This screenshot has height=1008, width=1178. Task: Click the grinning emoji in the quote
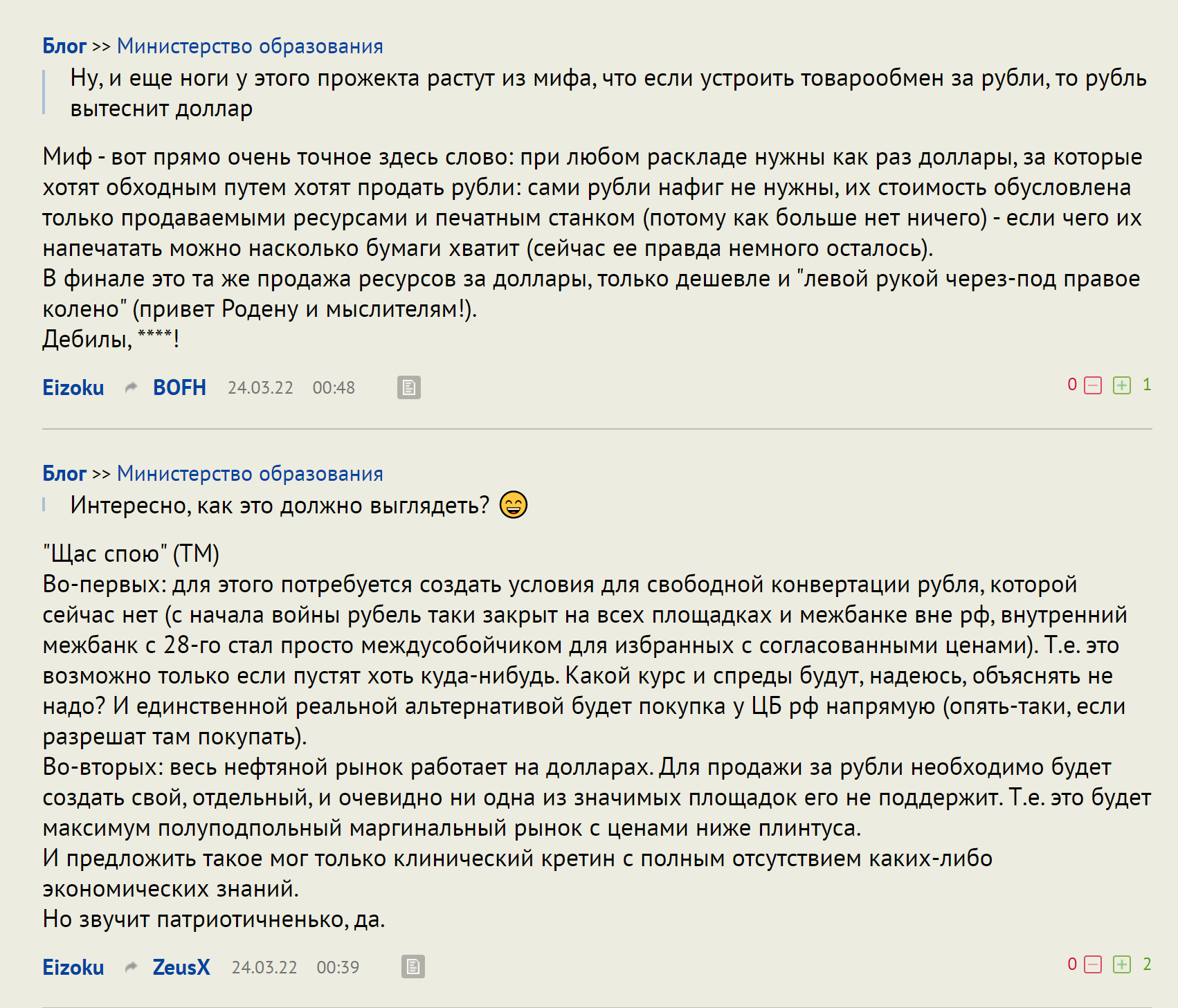coord(514,505)
